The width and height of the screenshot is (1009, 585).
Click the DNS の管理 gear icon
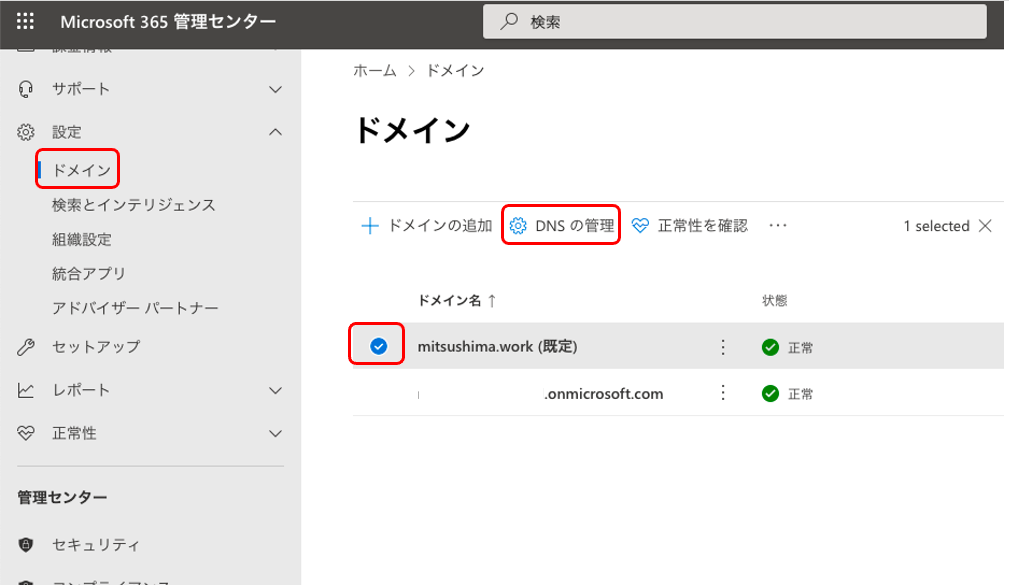point(518,226)
